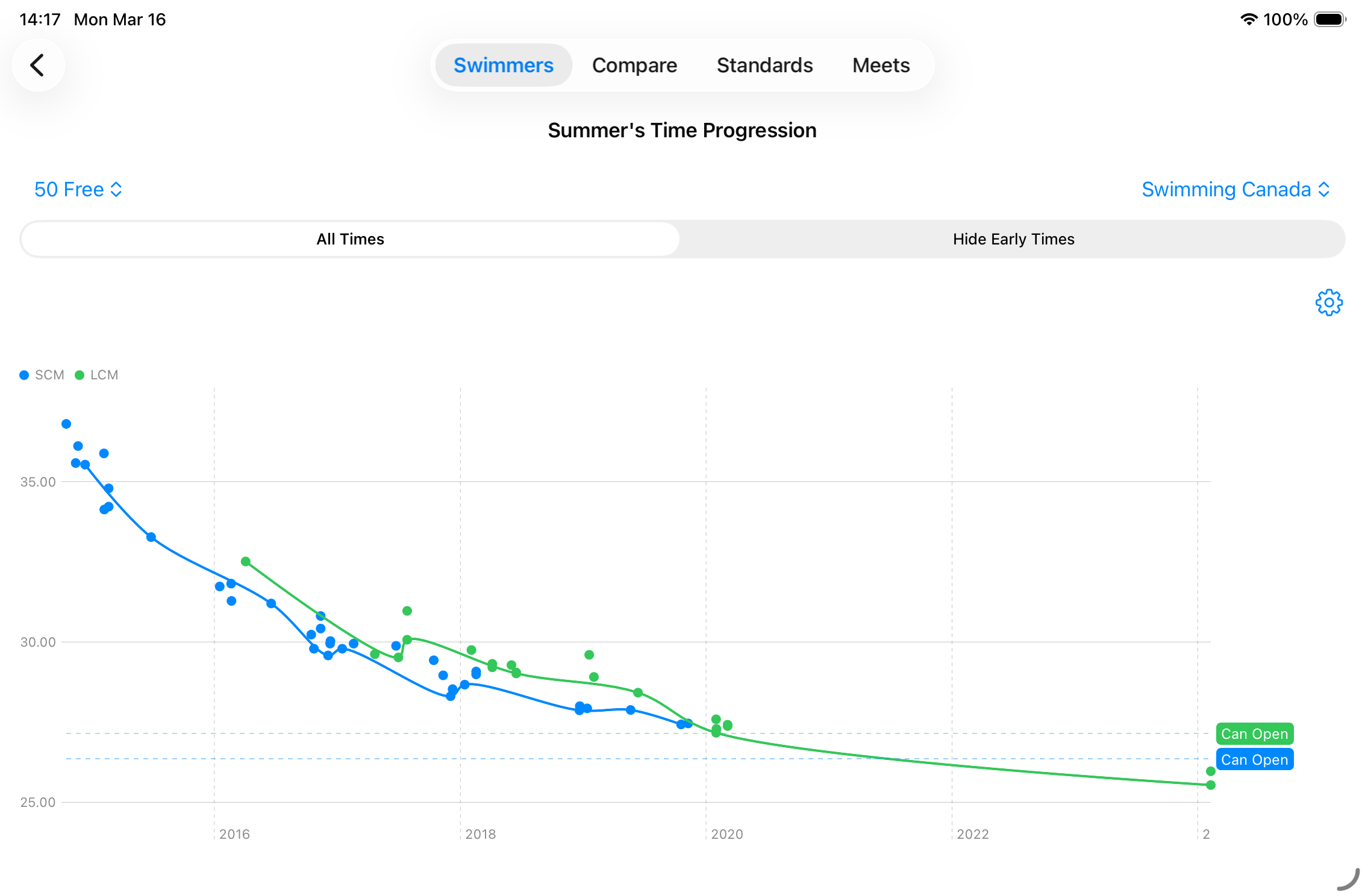Tap the corner page-curl icon

tap(1348, 879)
